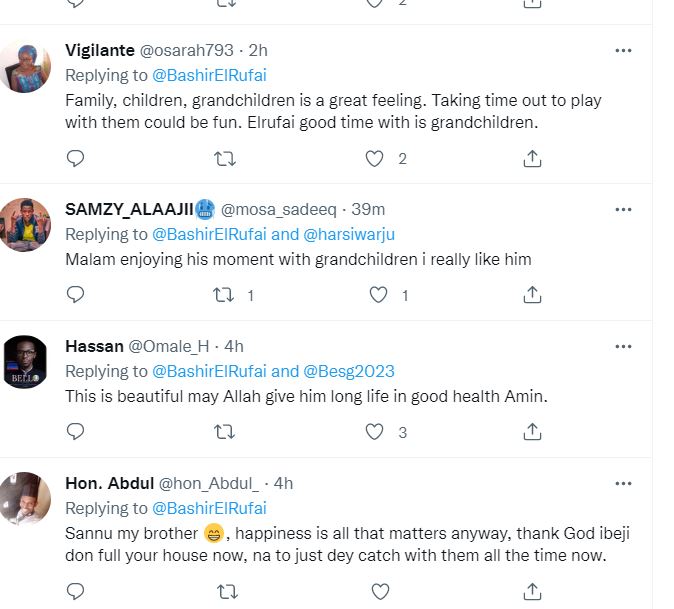
Task: Reply to Vigilante's tweet
Action: (x=75, y=158)
